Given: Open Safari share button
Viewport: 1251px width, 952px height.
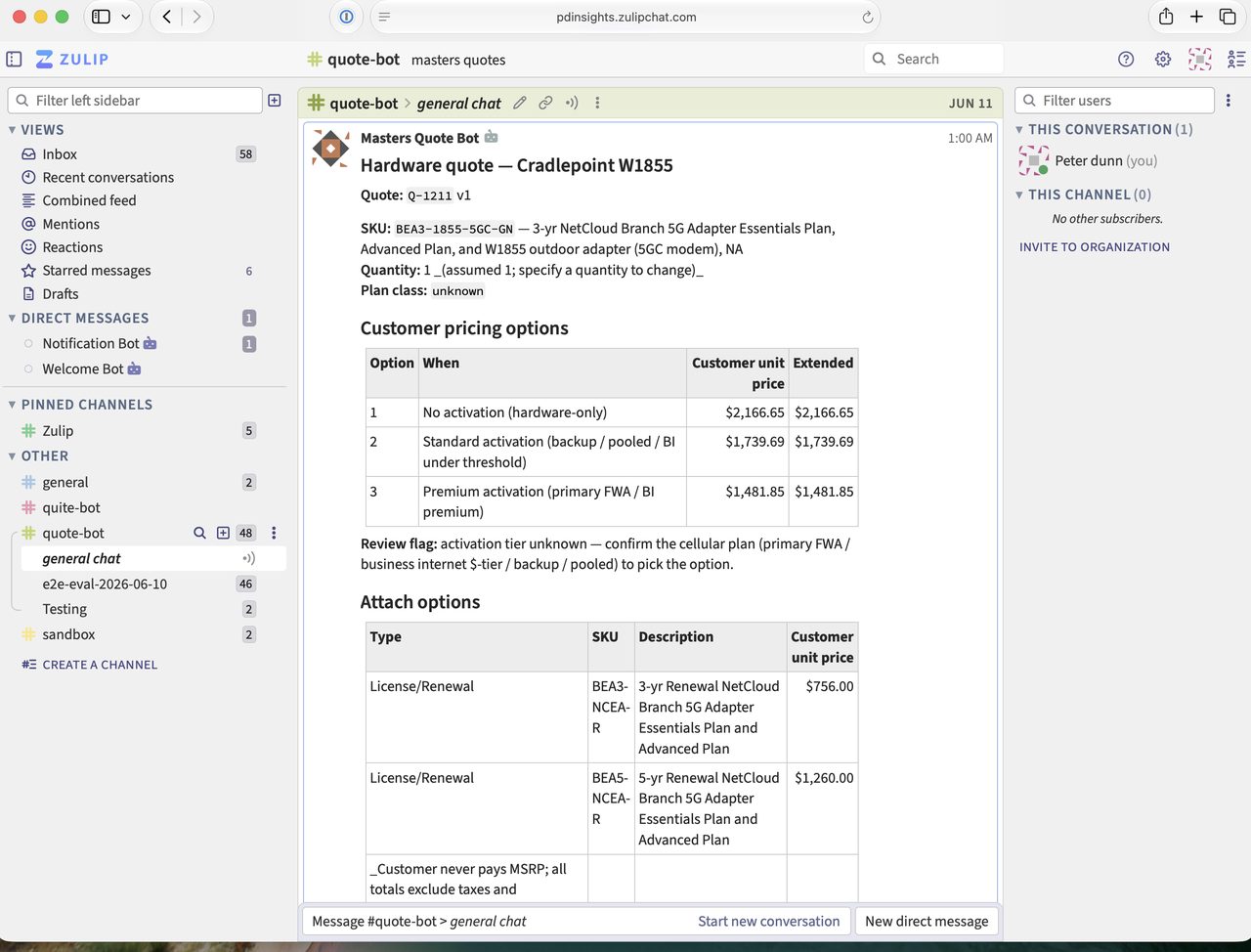Looking at the screenshot, I should [1166, 17].
